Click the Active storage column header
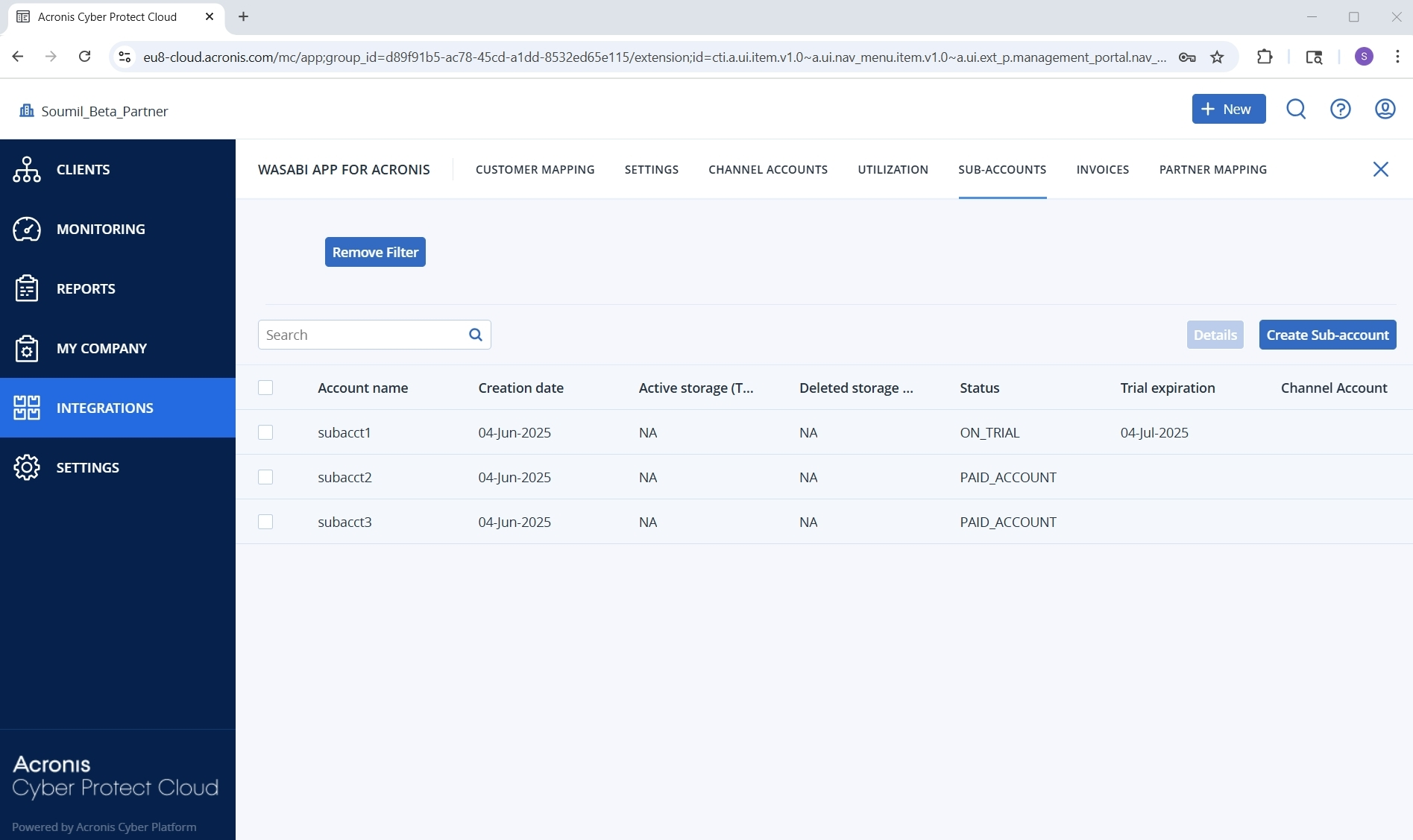1413x840 pixels. coord(696,388)
